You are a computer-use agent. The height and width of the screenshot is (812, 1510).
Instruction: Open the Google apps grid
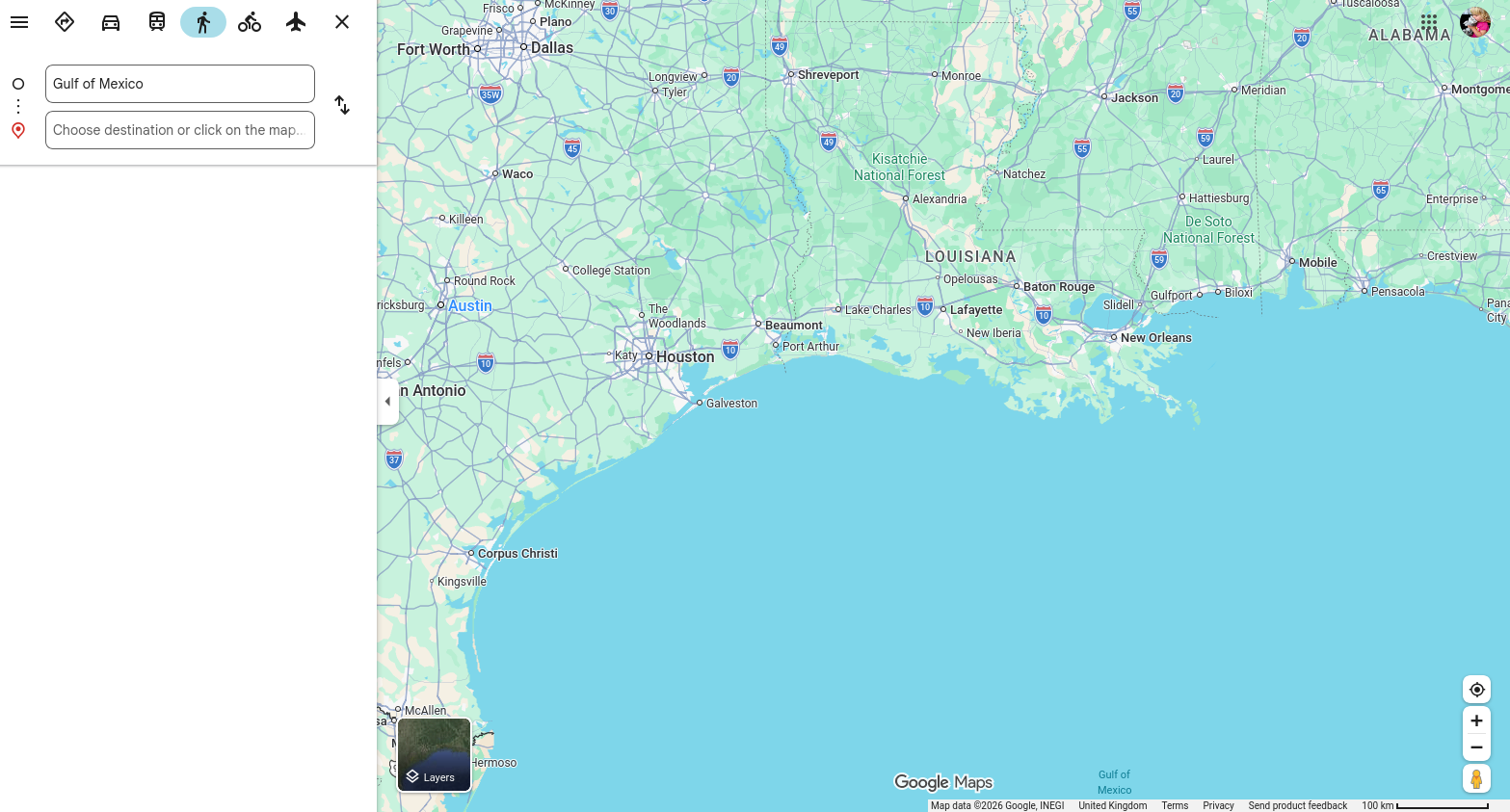click(x=1429, y=21)
